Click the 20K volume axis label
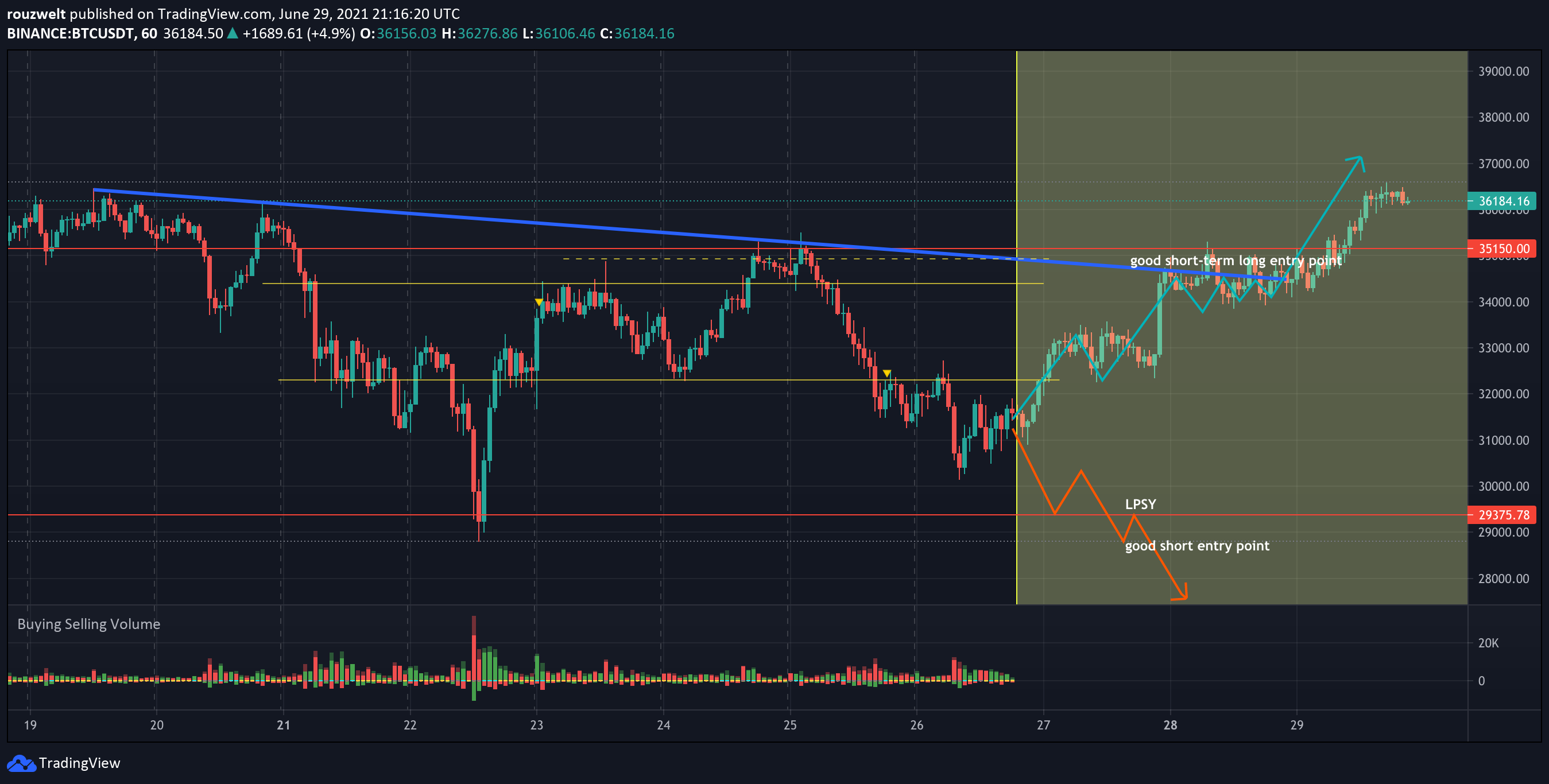1549x784 pixels. pyautogui.click(x=1488, y=643)
